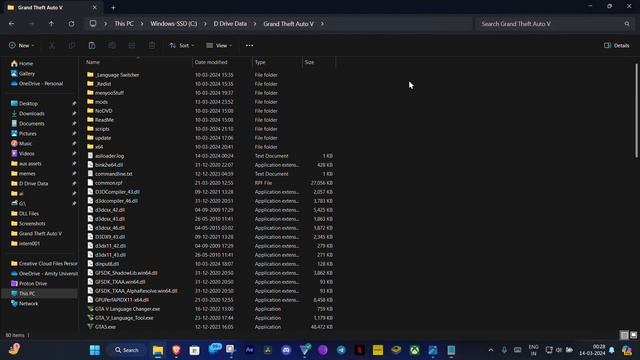This screenshot has height=360, width=640.
Task: Sort by the Size column header
Action: pyautogui.click(x=319, y=62)
